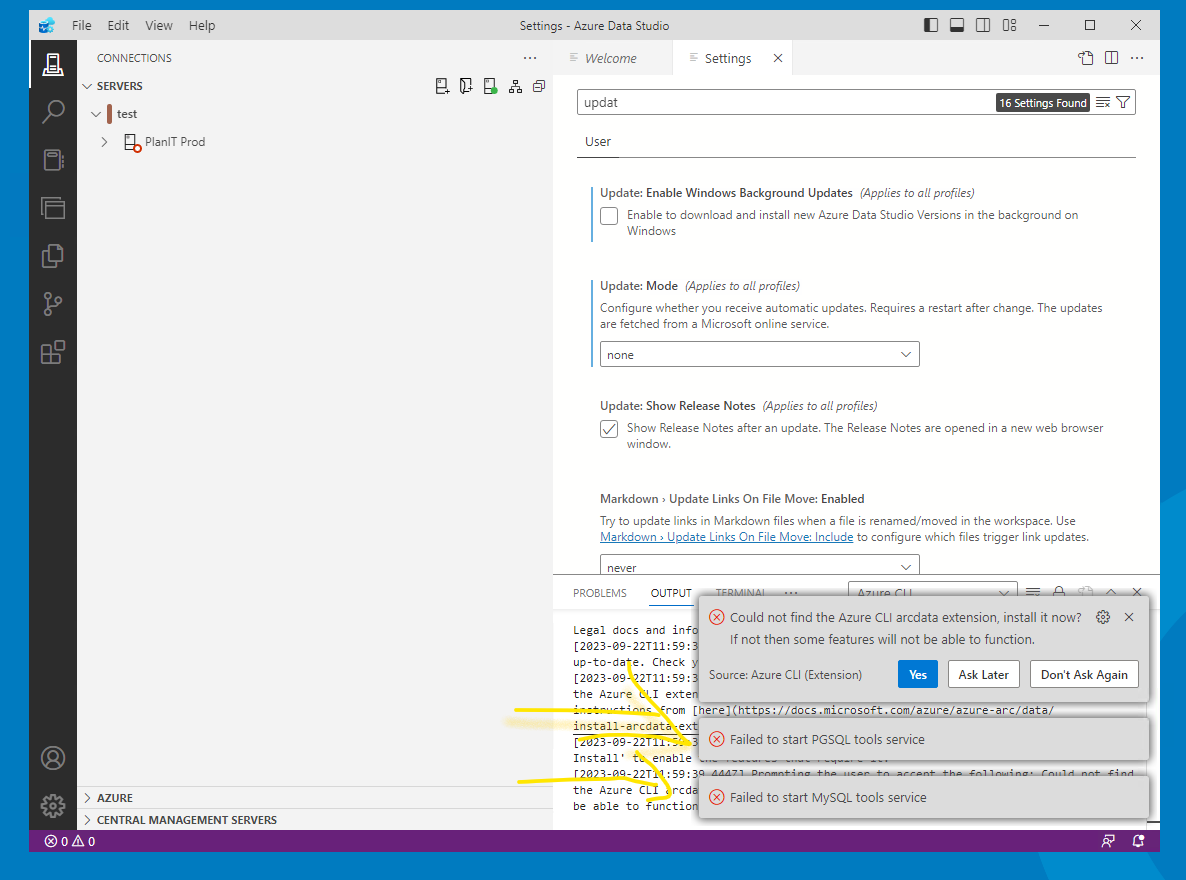Screen dimensions: 1186x880
Task: Click the feedback icon in status bar
Action: pyautogui.click(x=1108, y=841)
